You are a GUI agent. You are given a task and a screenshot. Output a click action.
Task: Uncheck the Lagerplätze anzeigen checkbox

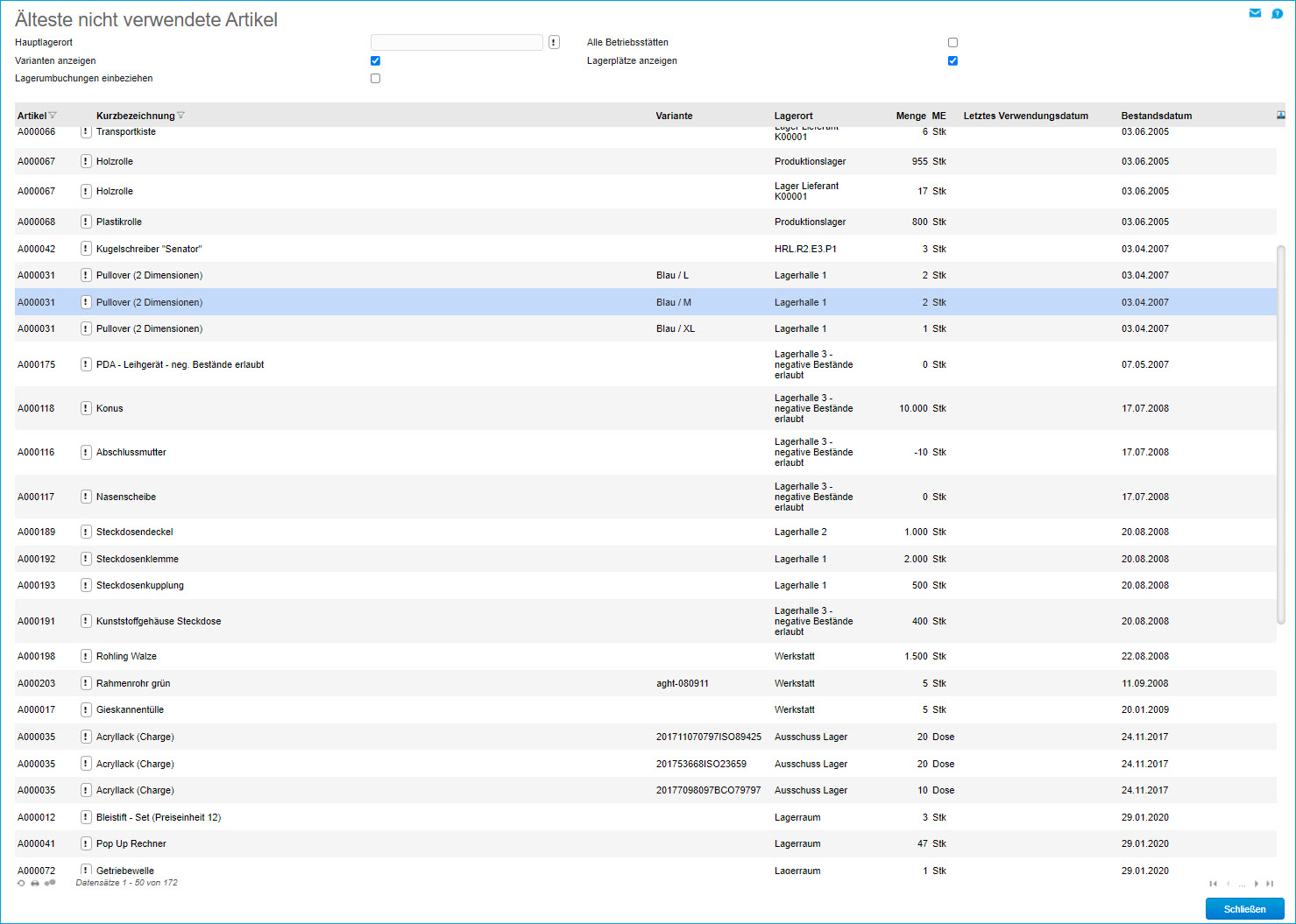point(953,60)
